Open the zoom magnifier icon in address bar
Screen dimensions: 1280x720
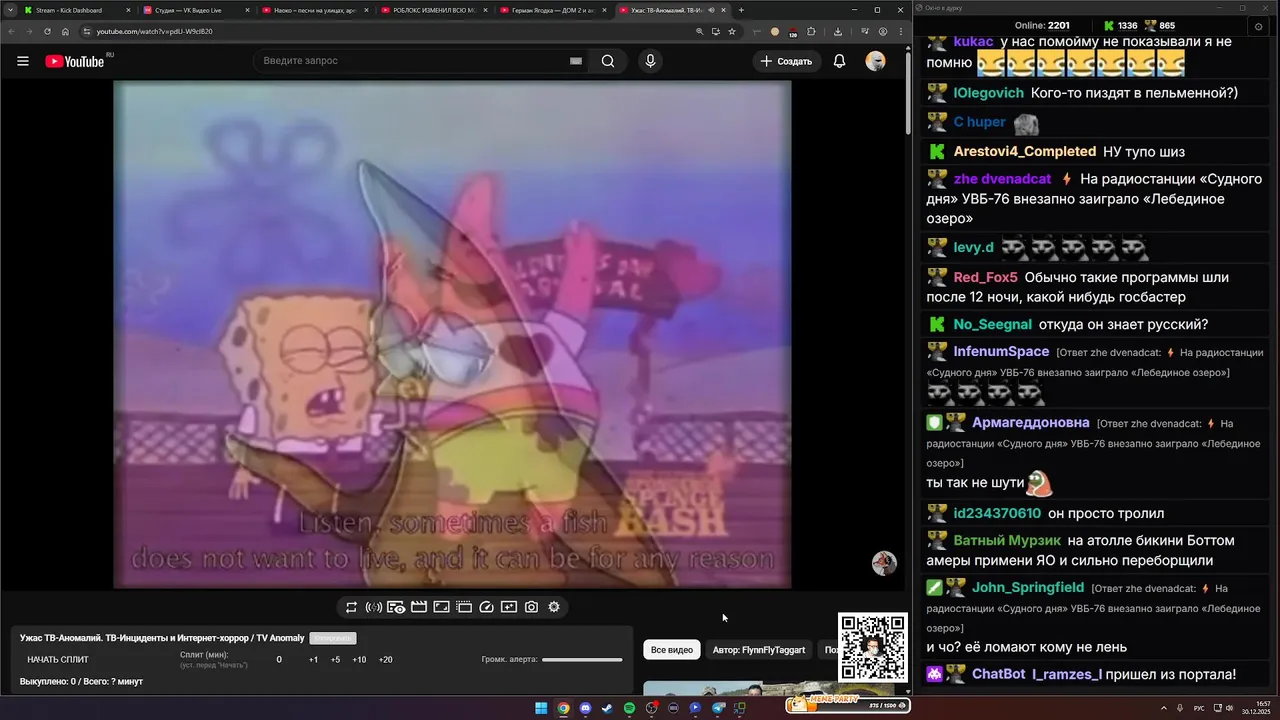pos(700,31)
